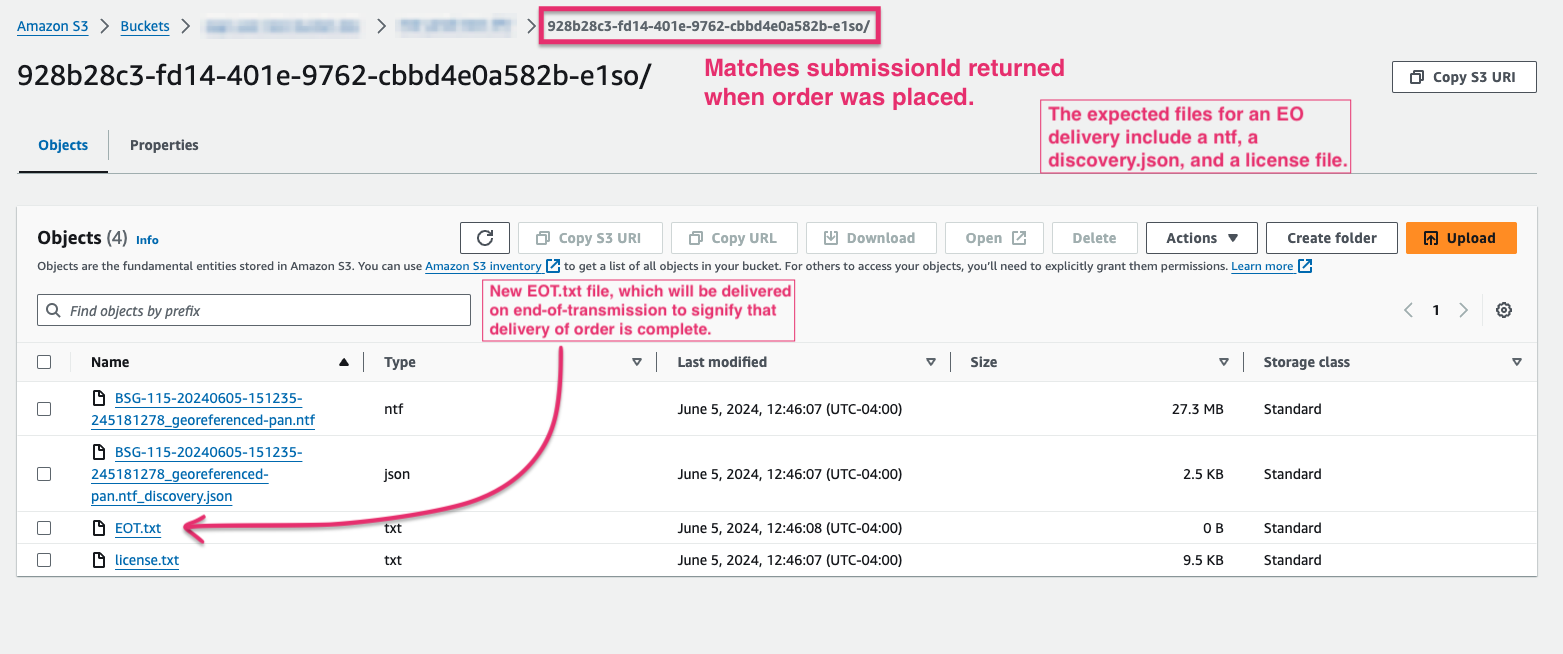Click the 9.5 KB size value
The image size is (1563, 654).
[1203, 560]
